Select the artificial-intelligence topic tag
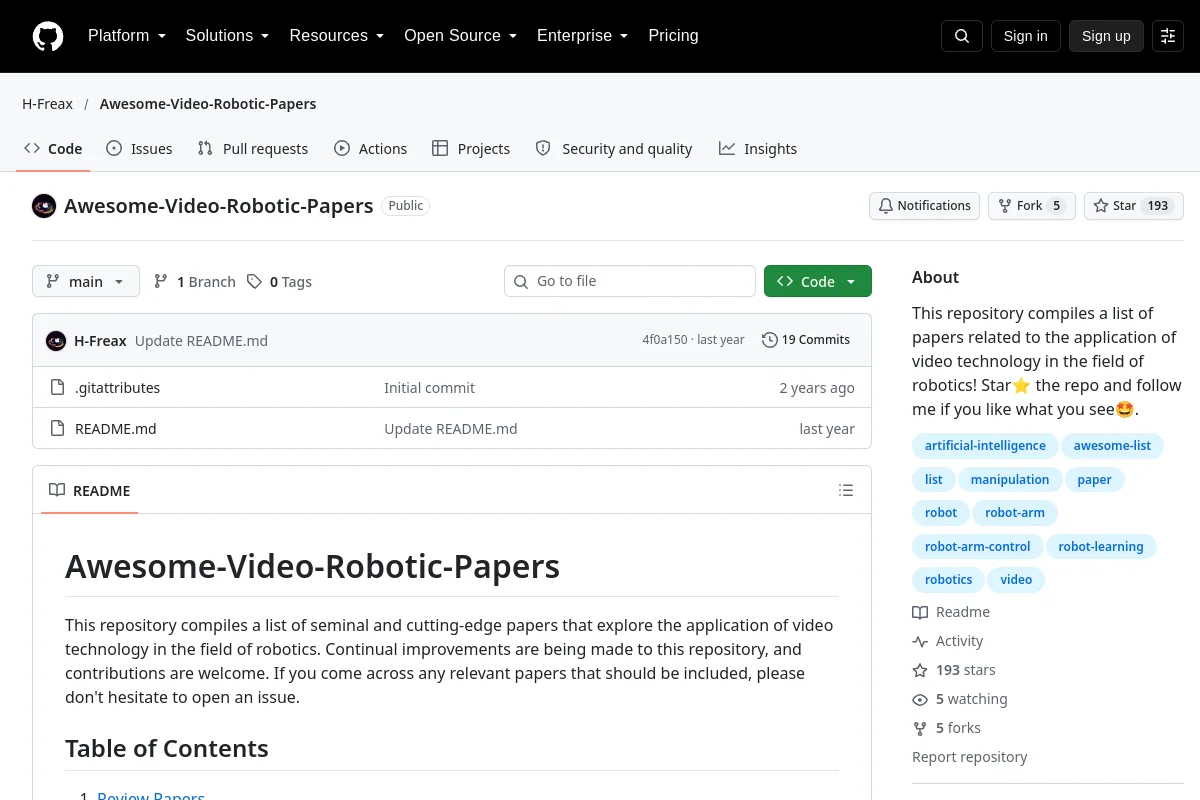Screen dimensions: 1200x800 click(985, 446)
